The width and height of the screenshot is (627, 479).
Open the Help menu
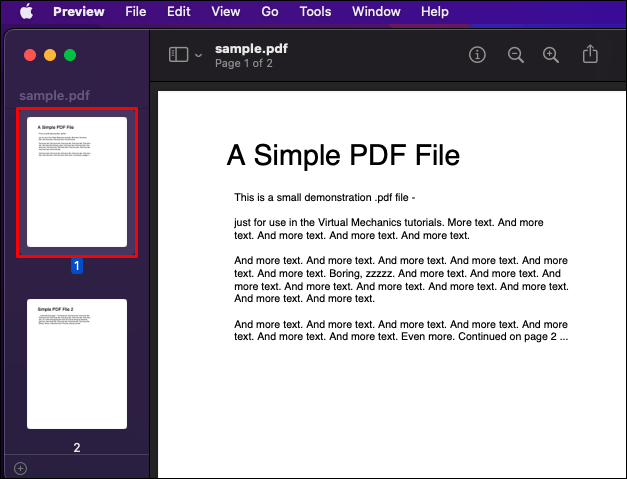tap(435, 12)
